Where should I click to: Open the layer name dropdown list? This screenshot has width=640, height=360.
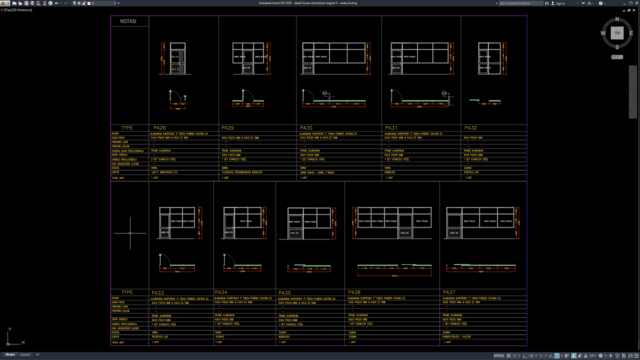tap(104, 3)
